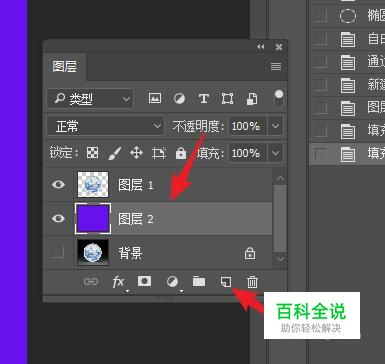Filter for shape layers icon
Screen dimensions: 385x364
point(227,99)
